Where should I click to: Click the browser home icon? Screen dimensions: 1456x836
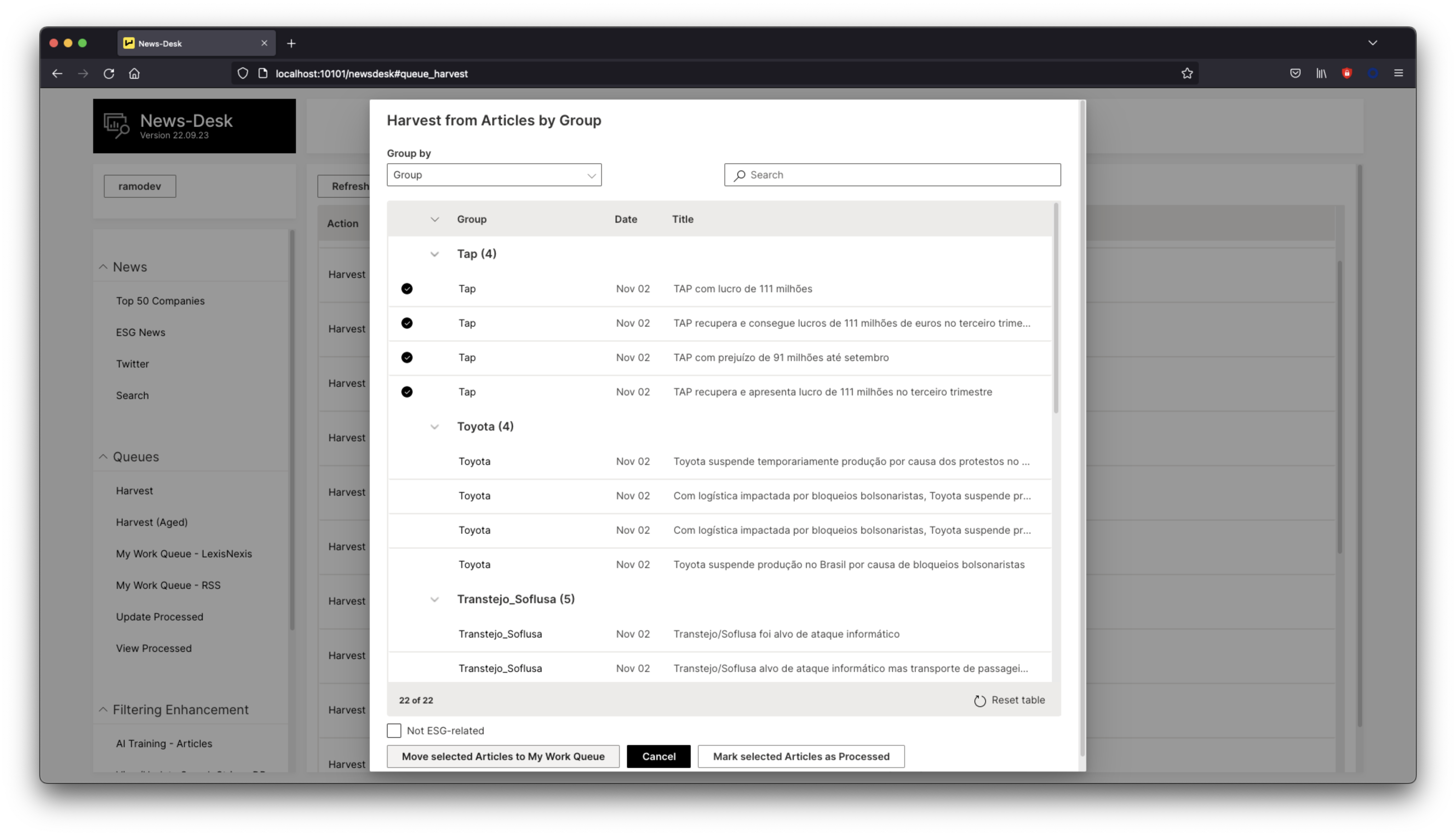(x=134, y=73)
